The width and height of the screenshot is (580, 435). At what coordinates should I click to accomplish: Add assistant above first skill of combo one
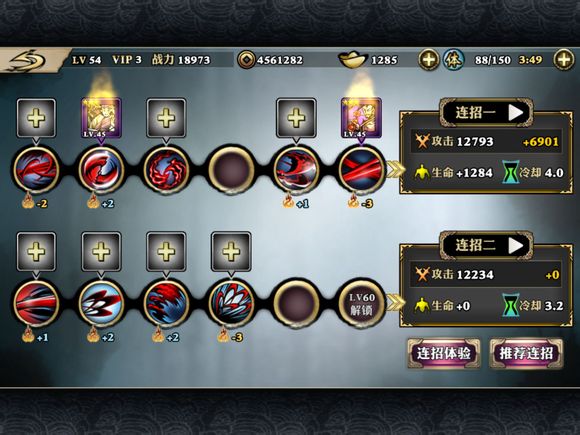tap(36, 118)
